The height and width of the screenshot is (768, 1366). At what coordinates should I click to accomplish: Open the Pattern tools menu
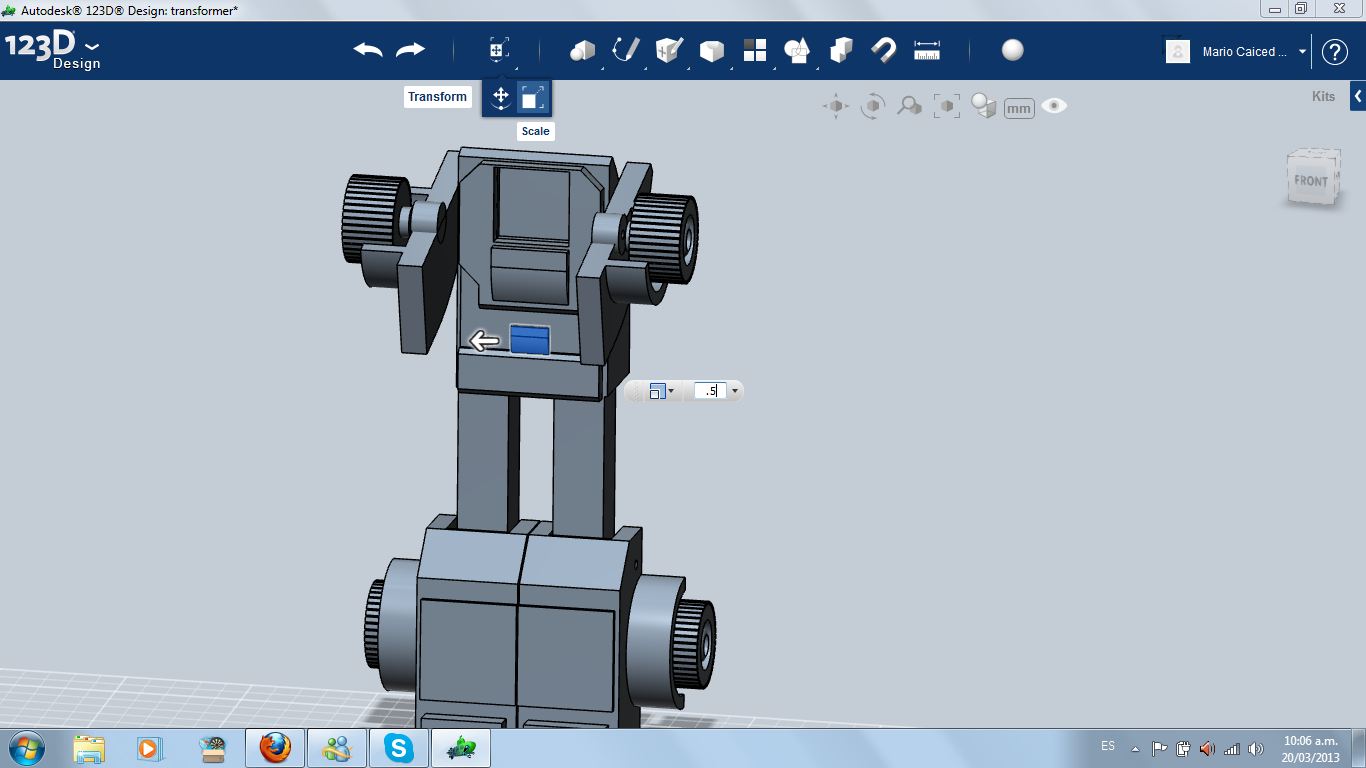pos(755,50)
